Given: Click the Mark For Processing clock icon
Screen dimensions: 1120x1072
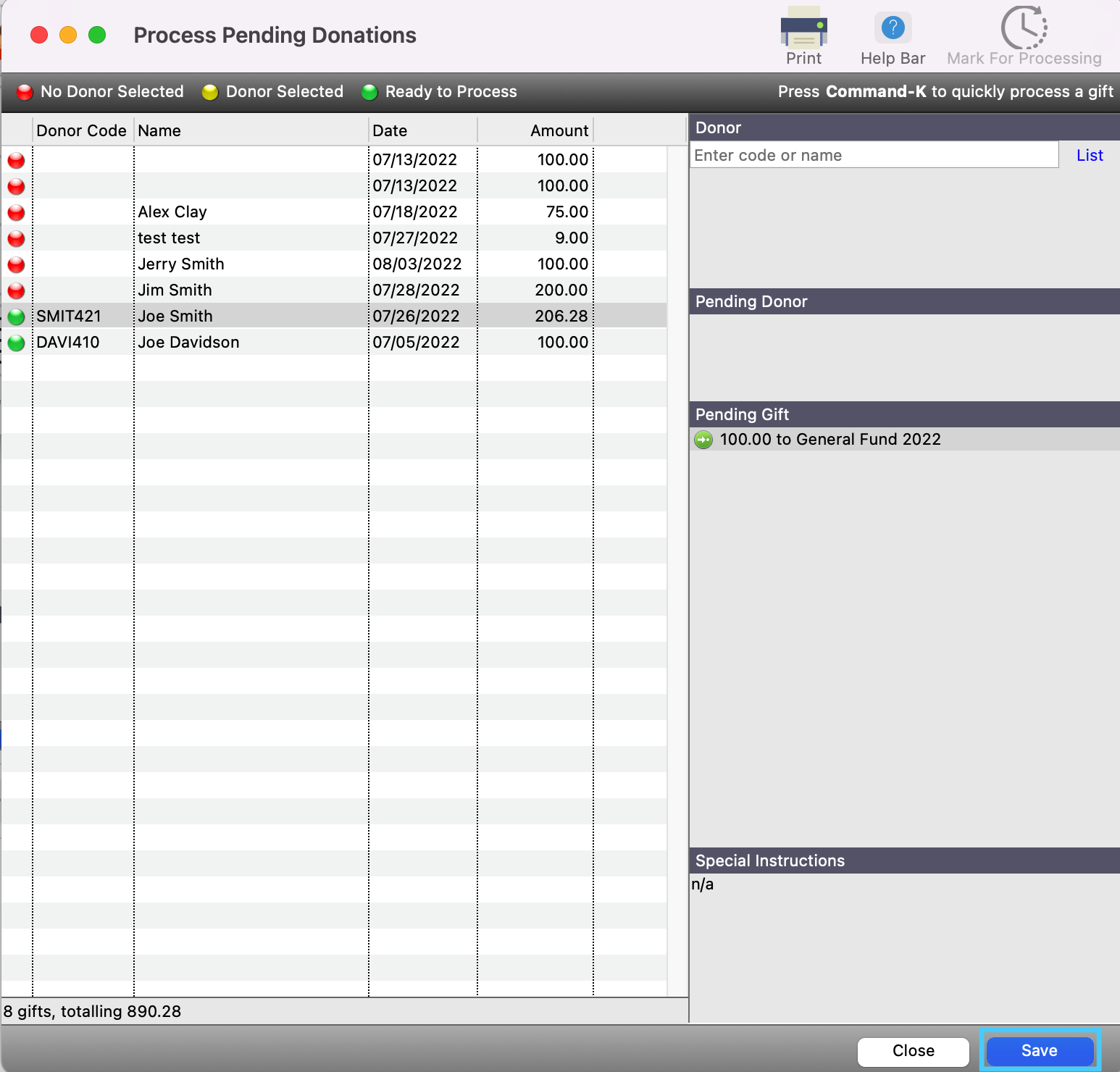Looking at the screenshot, I should [1024, 29].
